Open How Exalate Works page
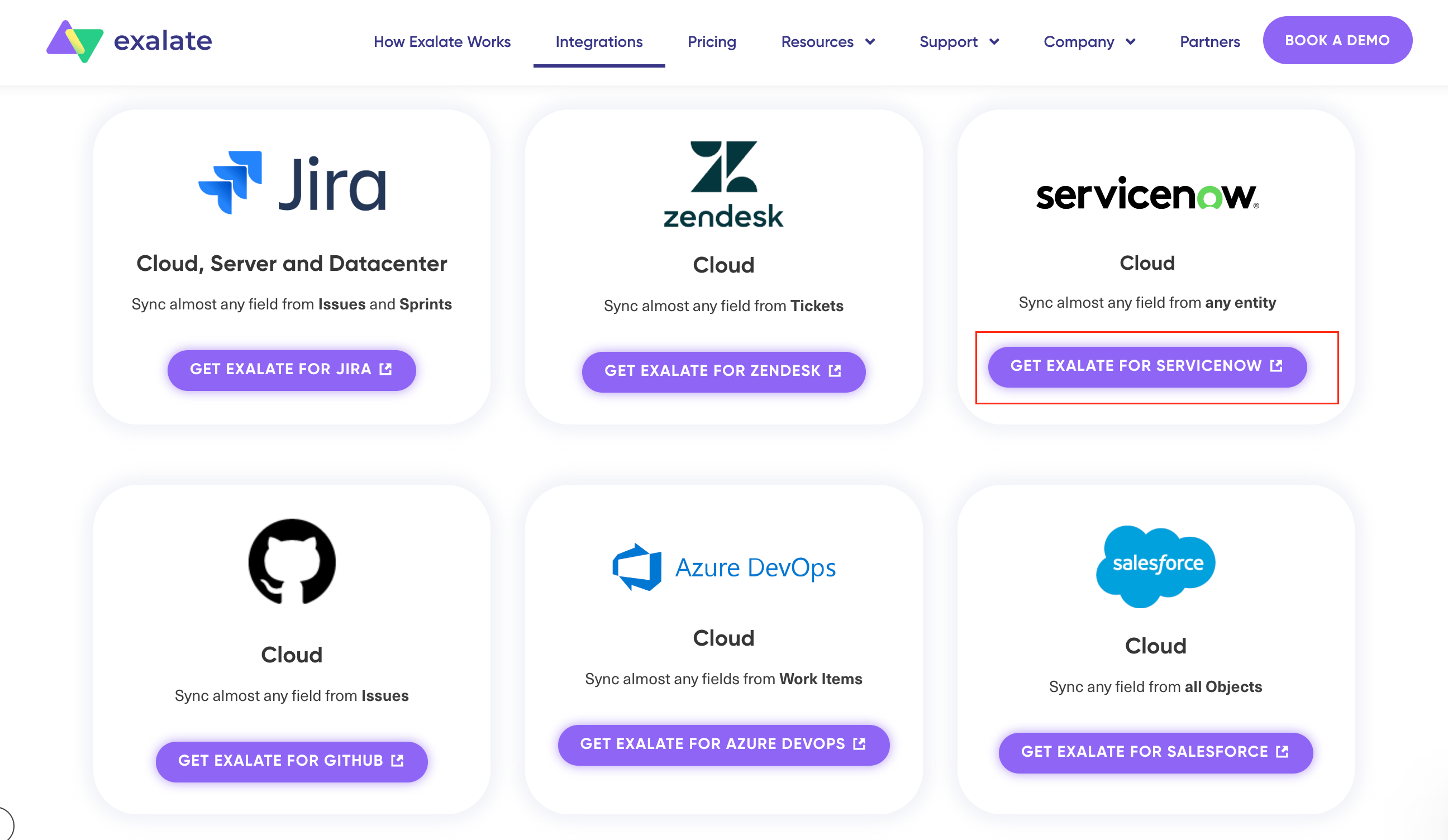 click(x=442, y=41)
